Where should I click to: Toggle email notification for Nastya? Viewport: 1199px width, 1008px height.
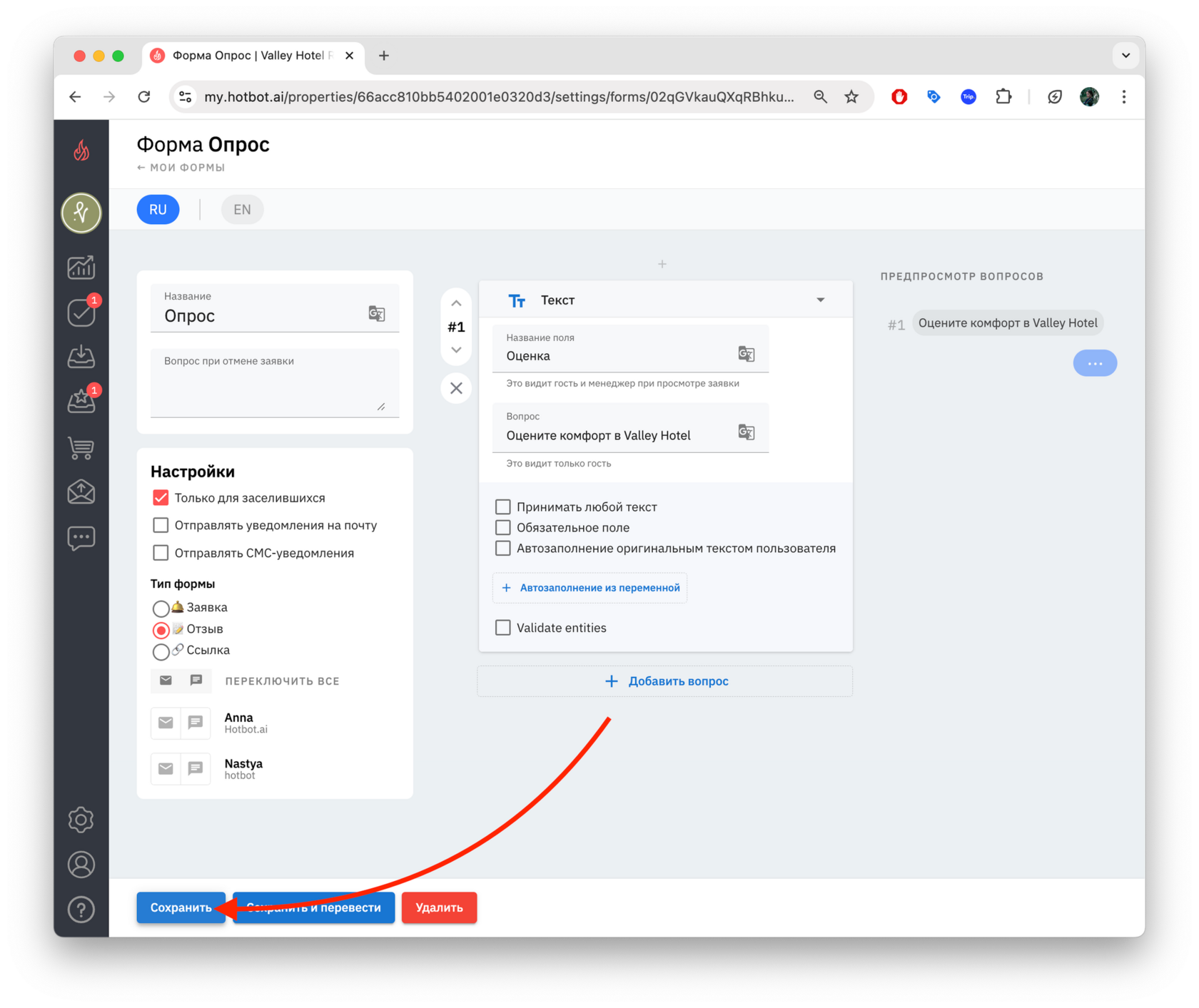click(166, 768)
